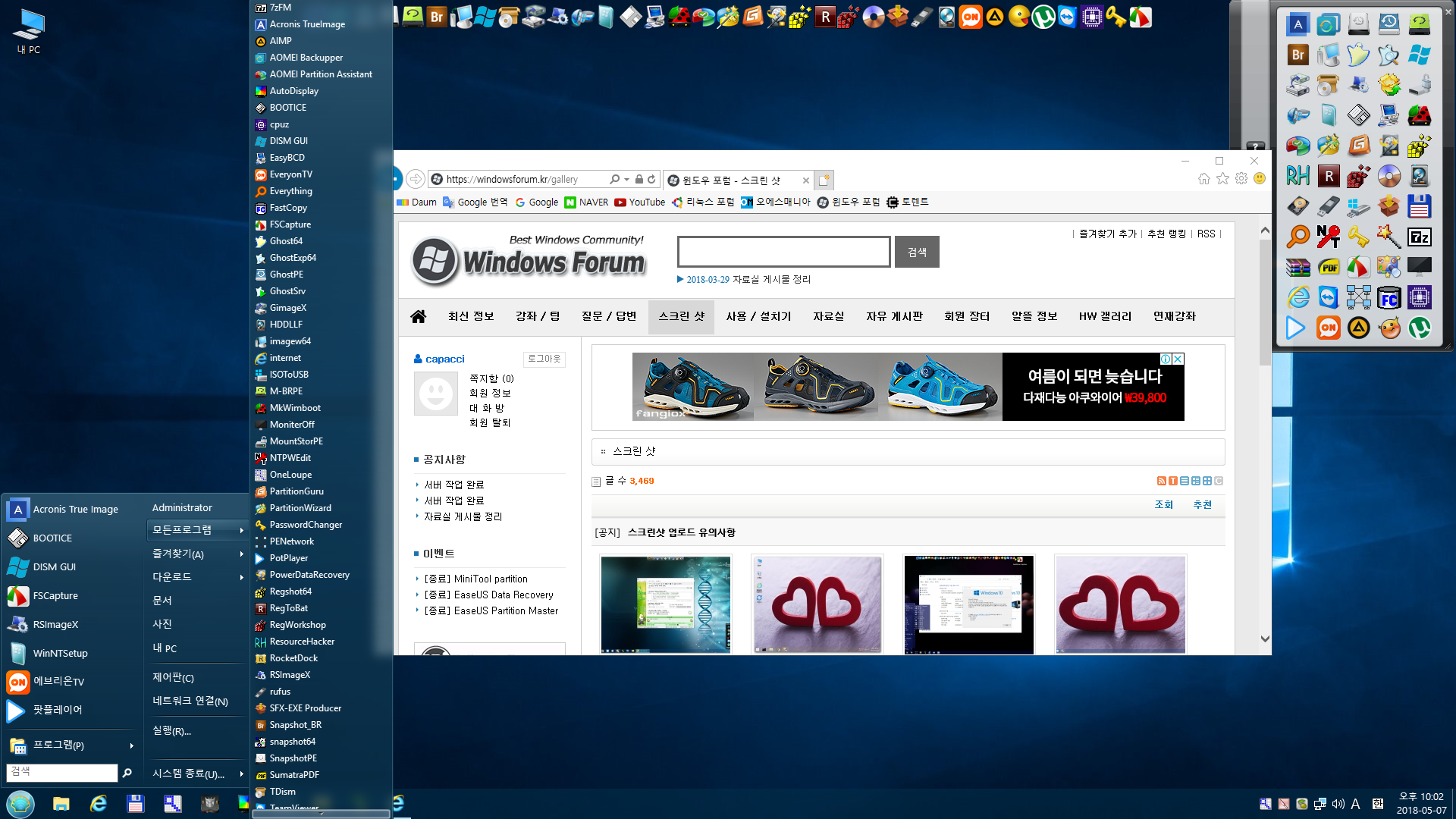Open browser favorites star icon
1456x819 pixels.
pos(1222,179)
